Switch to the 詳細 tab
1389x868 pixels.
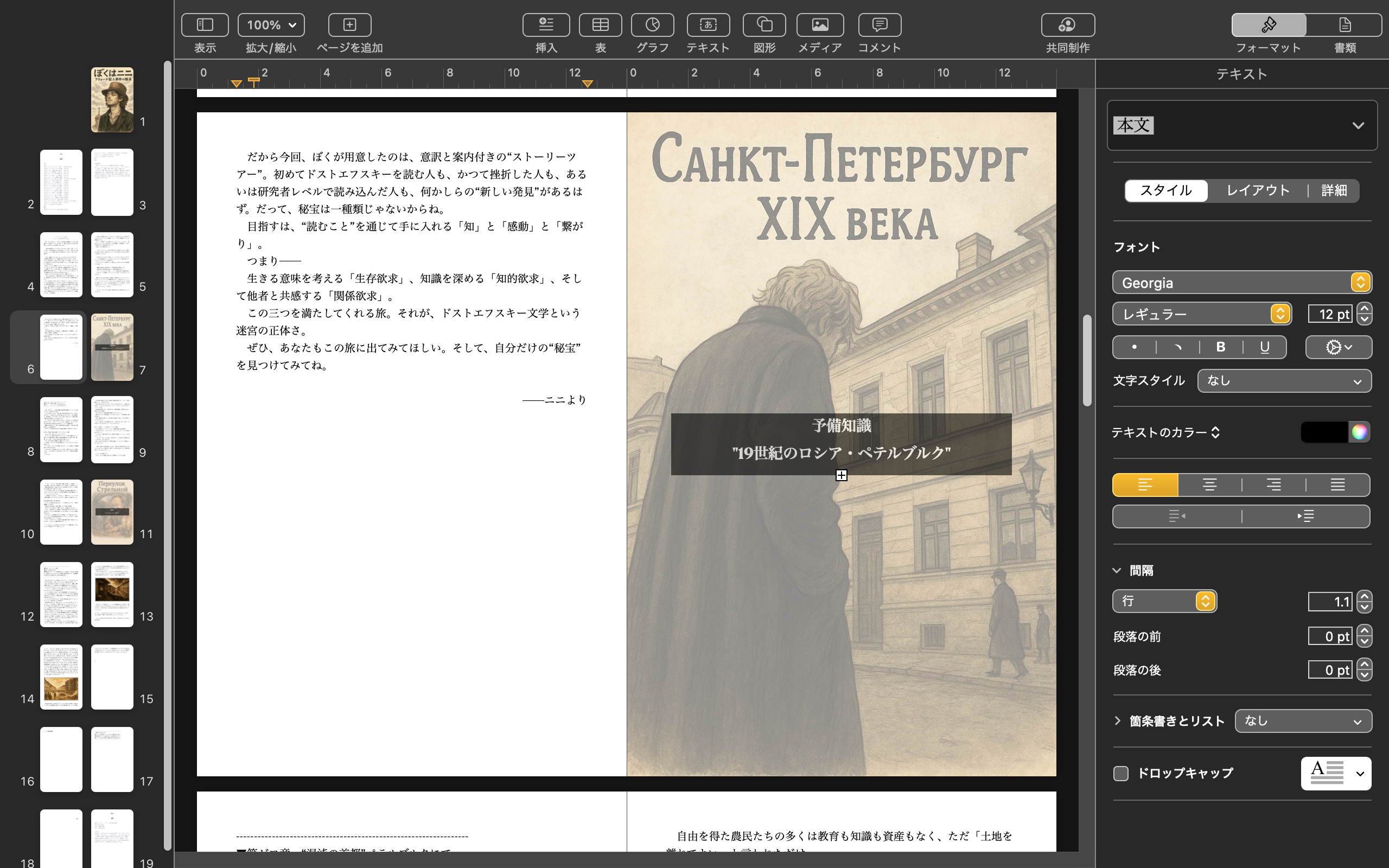point(1334,190)
